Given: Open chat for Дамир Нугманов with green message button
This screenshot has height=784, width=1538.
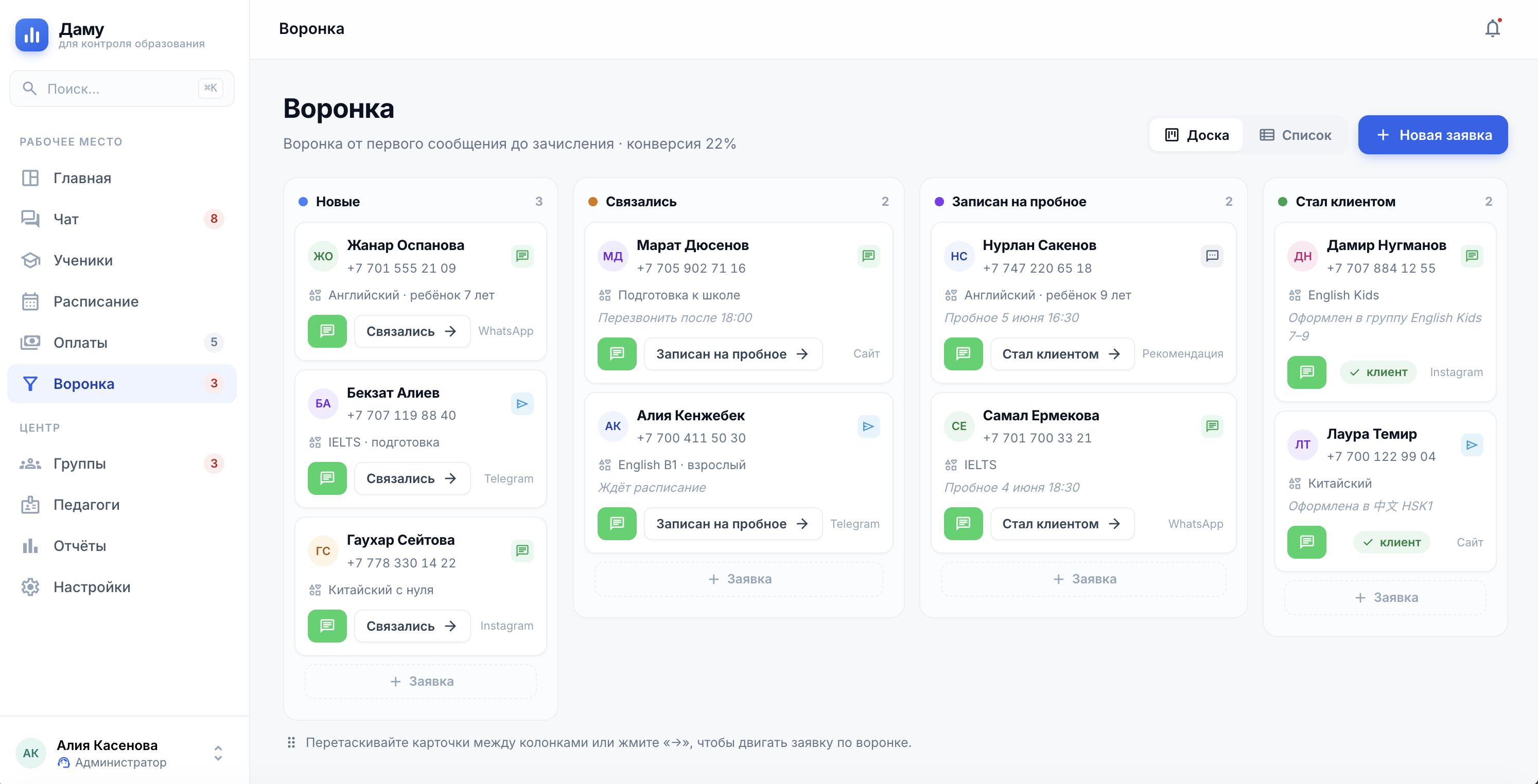Looking at the screenshot, I should (x=1306, y=372).
